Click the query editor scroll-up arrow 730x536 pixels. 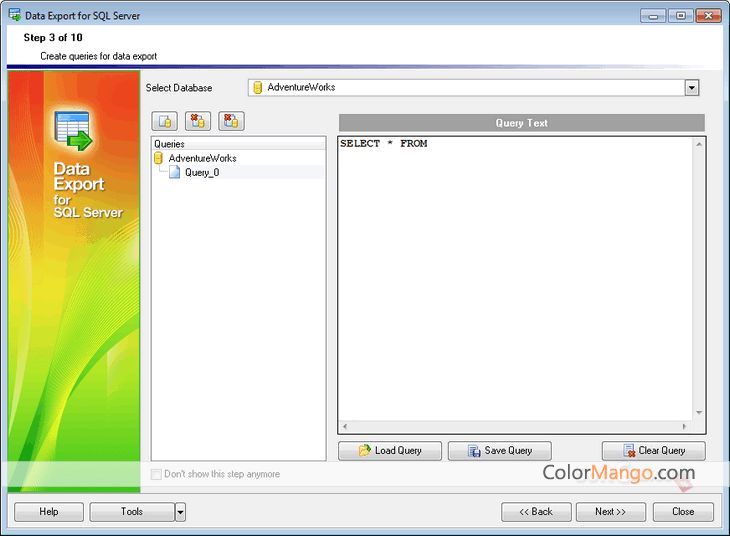699,144
